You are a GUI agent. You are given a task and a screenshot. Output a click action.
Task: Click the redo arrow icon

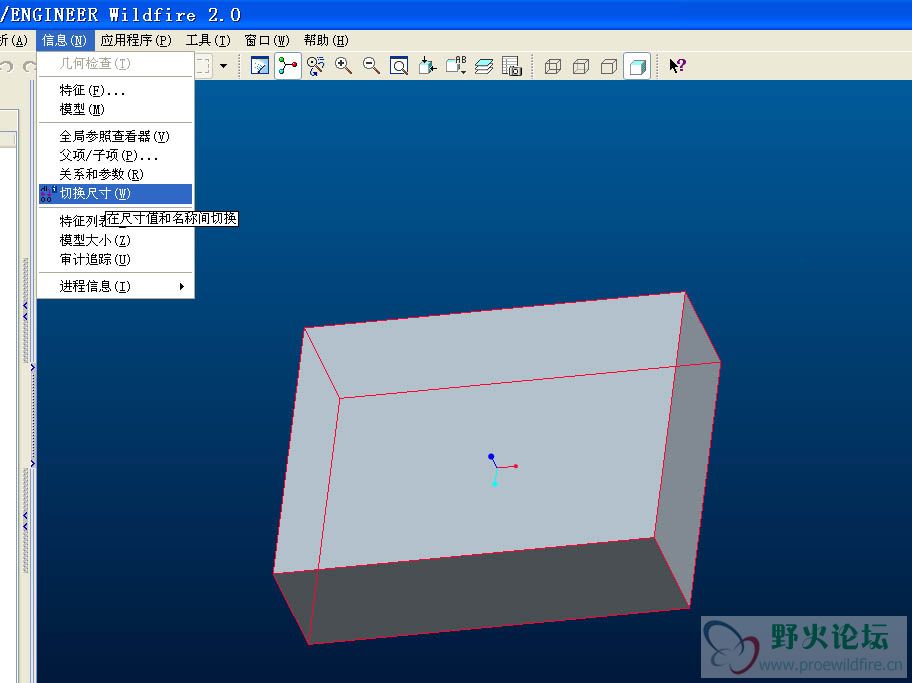pyautogui.click(x=29, y=66)
